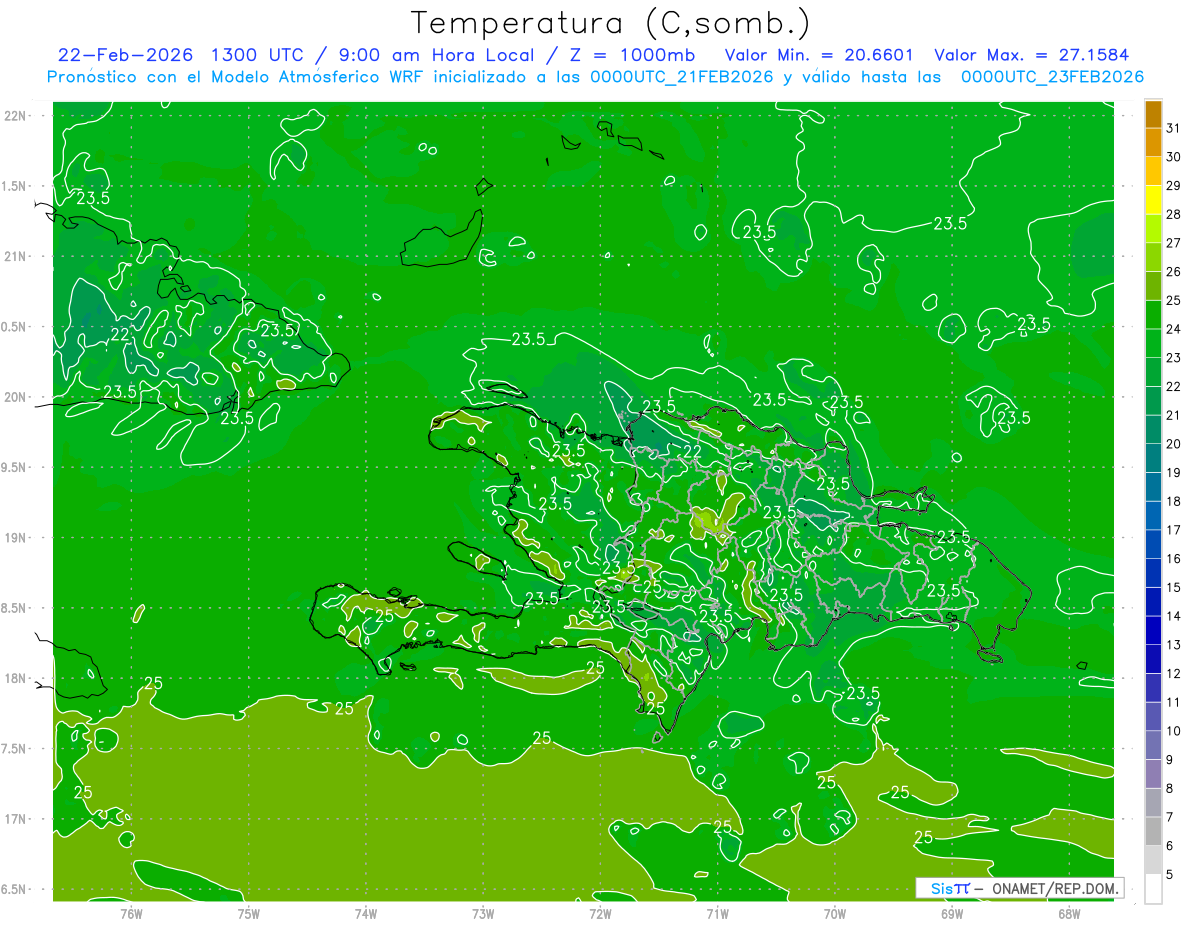
Task: Click the '70W' longitude axis label
Action: pos(835,914)
